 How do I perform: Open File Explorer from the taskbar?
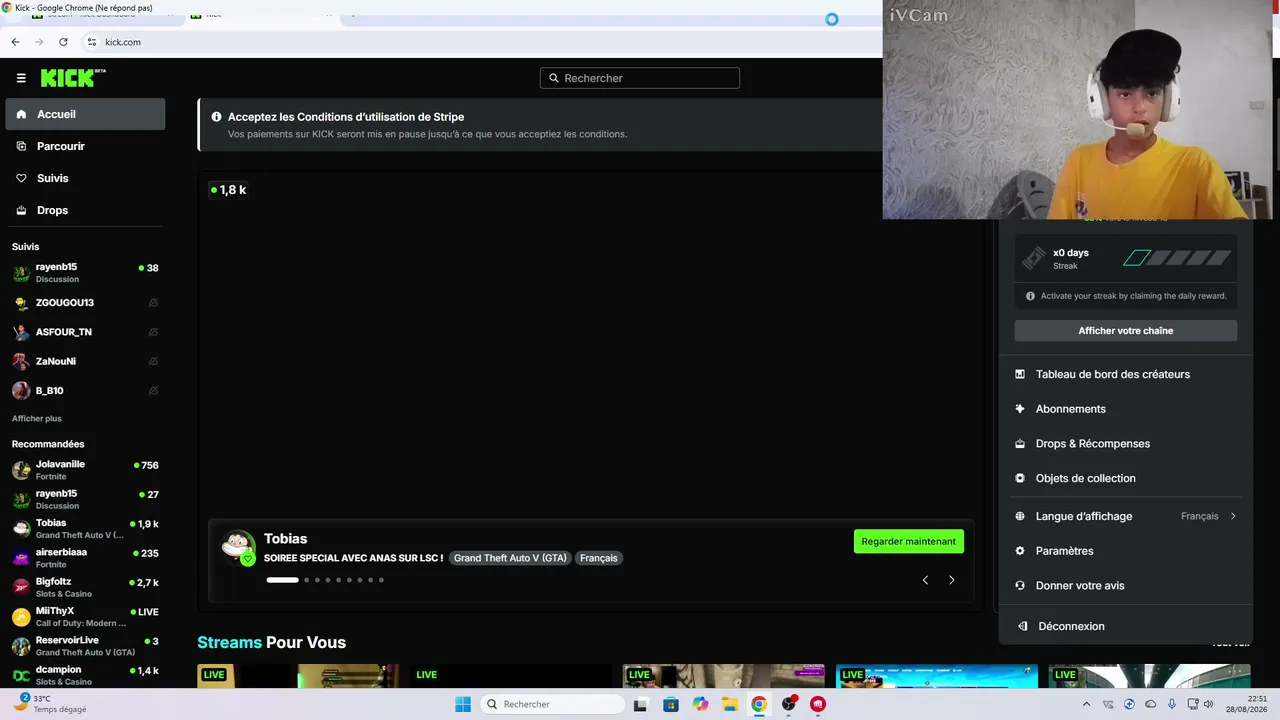730,704
